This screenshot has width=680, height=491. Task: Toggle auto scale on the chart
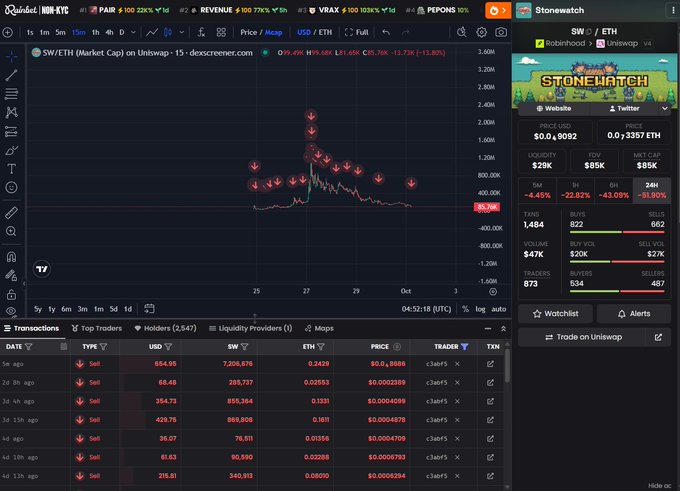[x=499, y=309]
